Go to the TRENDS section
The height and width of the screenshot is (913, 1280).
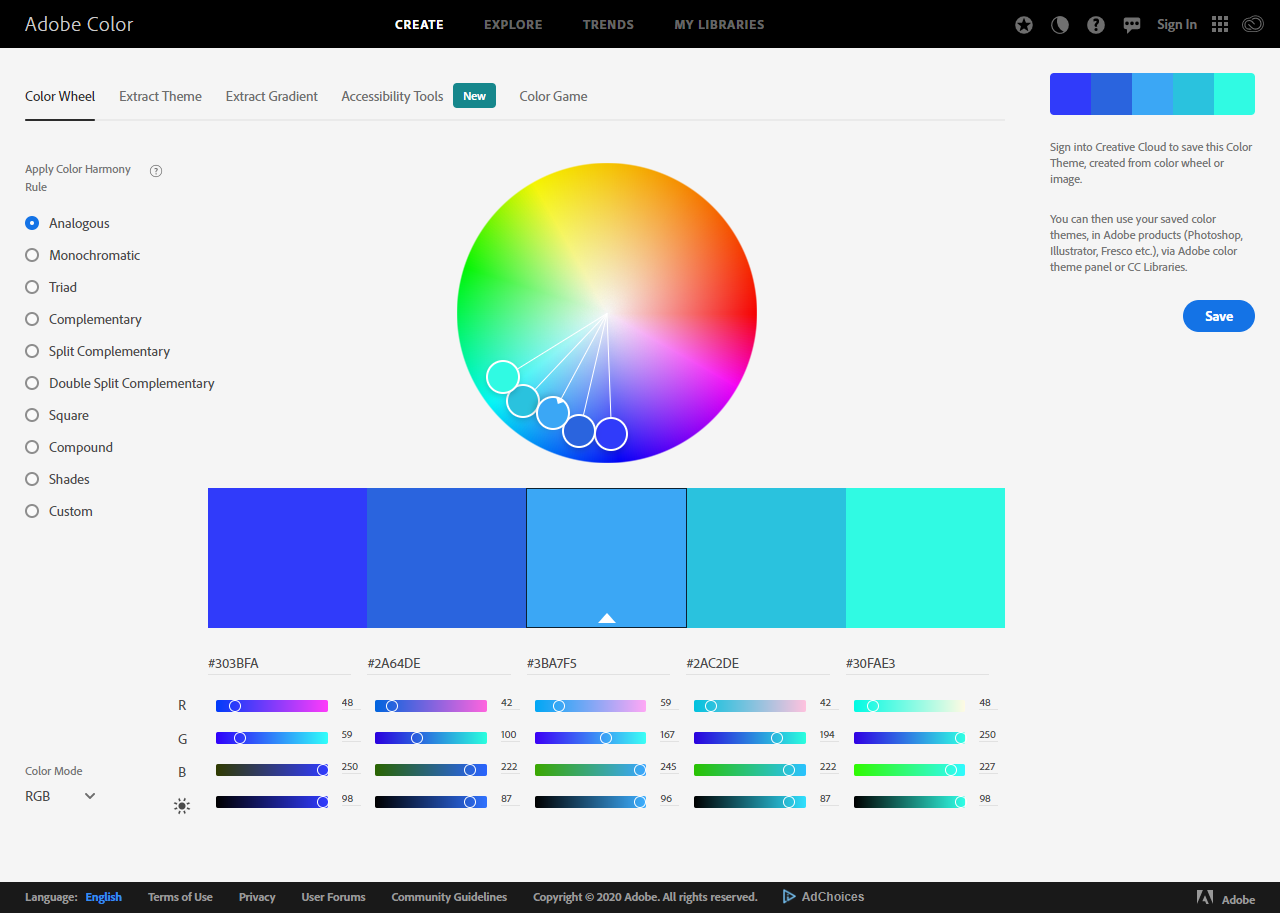point(608,25)
